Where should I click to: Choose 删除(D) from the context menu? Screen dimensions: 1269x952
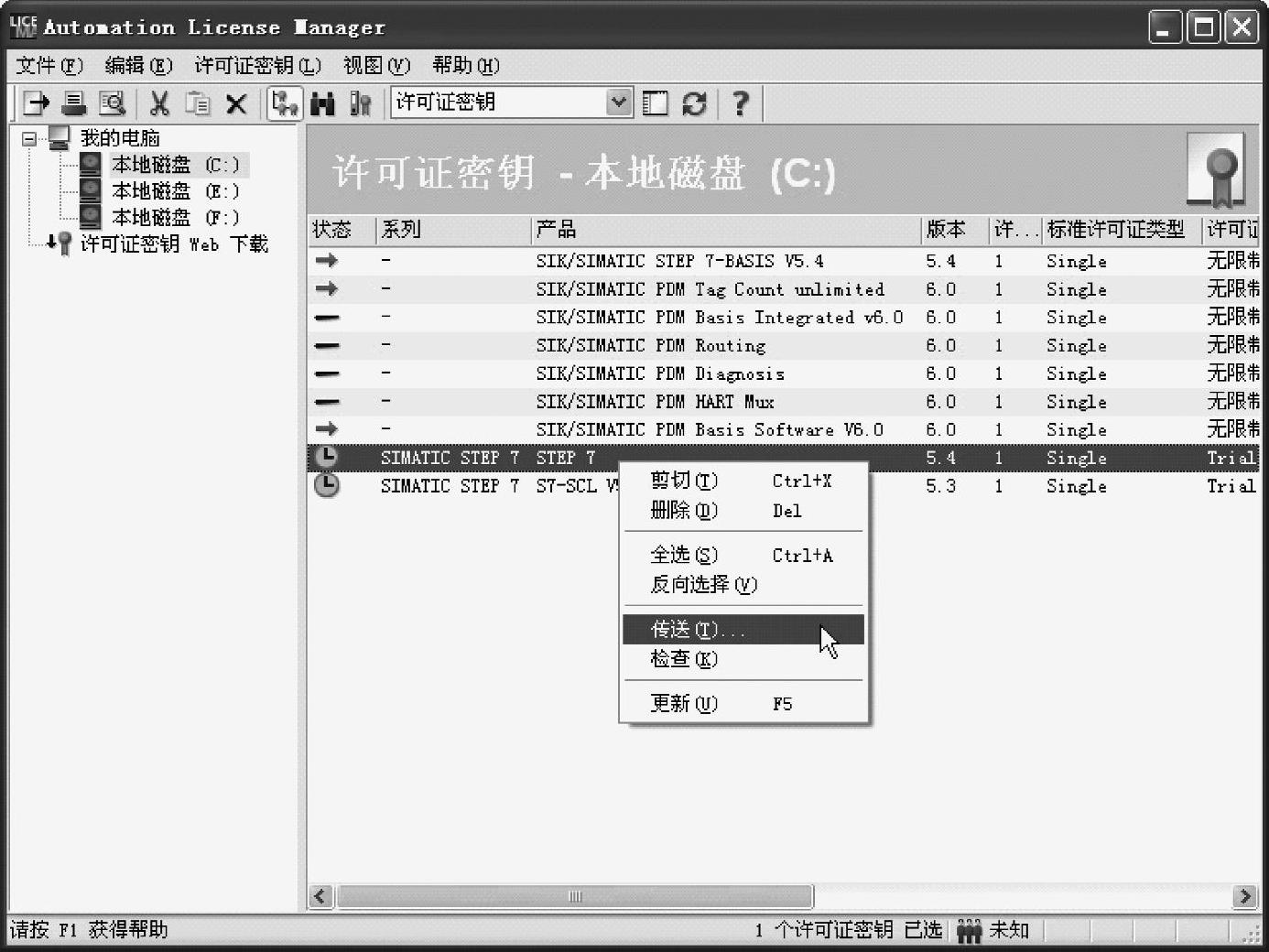point(743,511)
